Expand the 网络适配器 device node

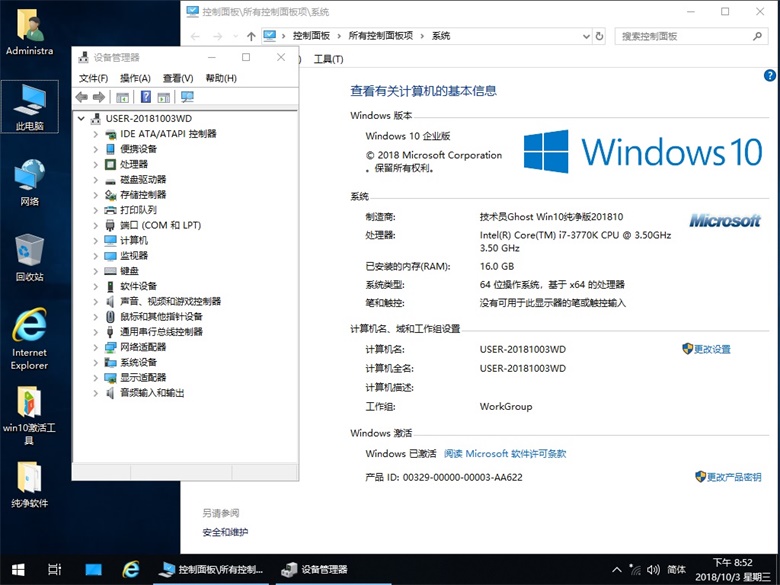[x=96, y=347]
